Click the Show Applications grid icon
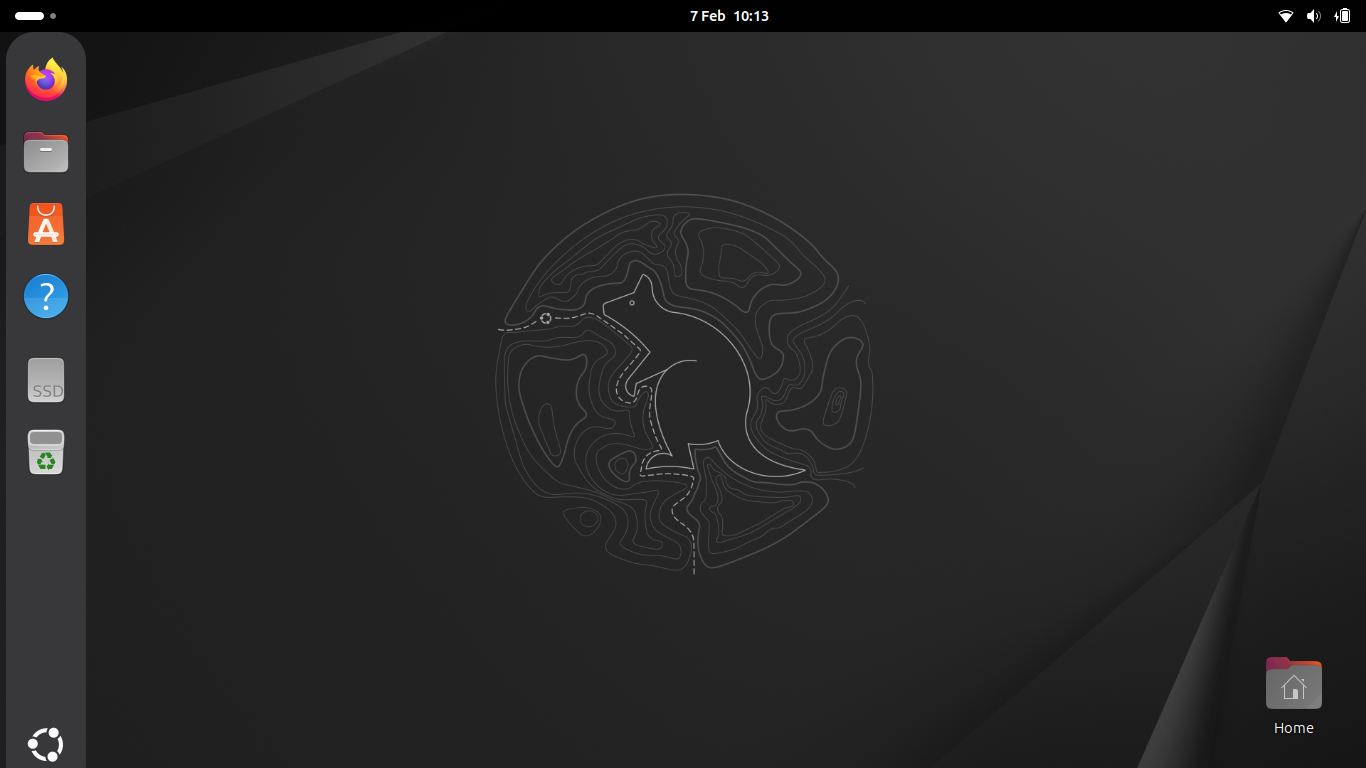Screen dimensions: 1366x768 click(45, 744)
